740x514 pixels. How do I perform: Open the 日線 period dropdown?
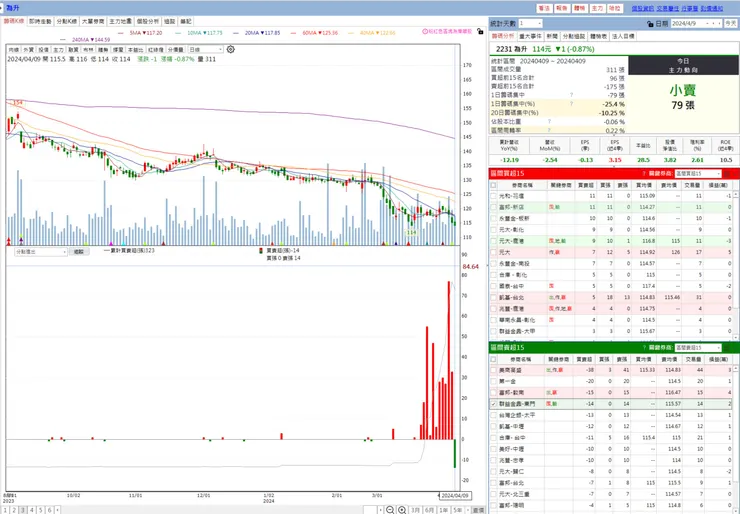click(206, 50)
